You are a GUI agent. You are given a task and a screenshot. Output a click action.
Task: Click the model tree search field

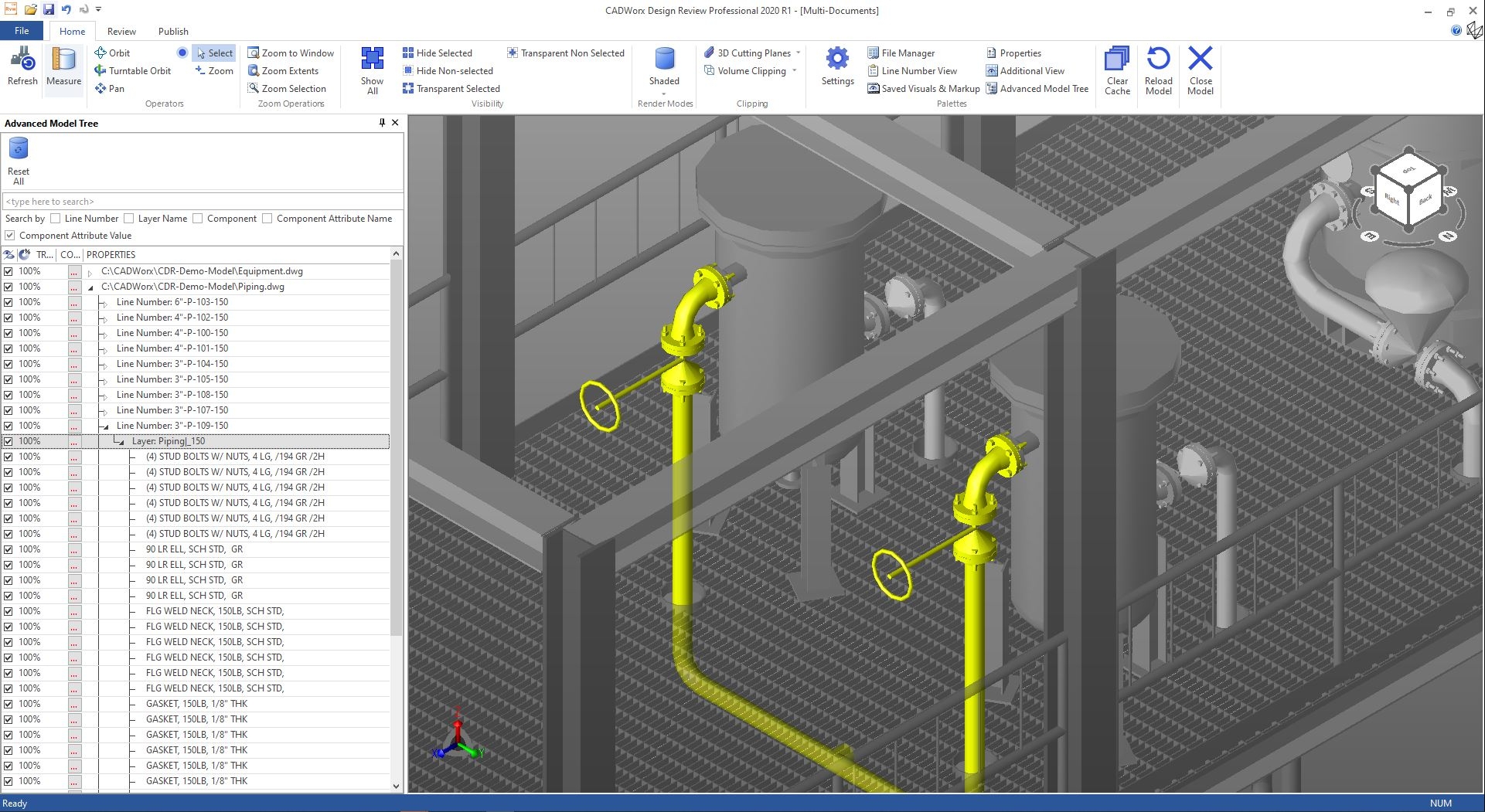pyautogui.click(x=203, y=202)
